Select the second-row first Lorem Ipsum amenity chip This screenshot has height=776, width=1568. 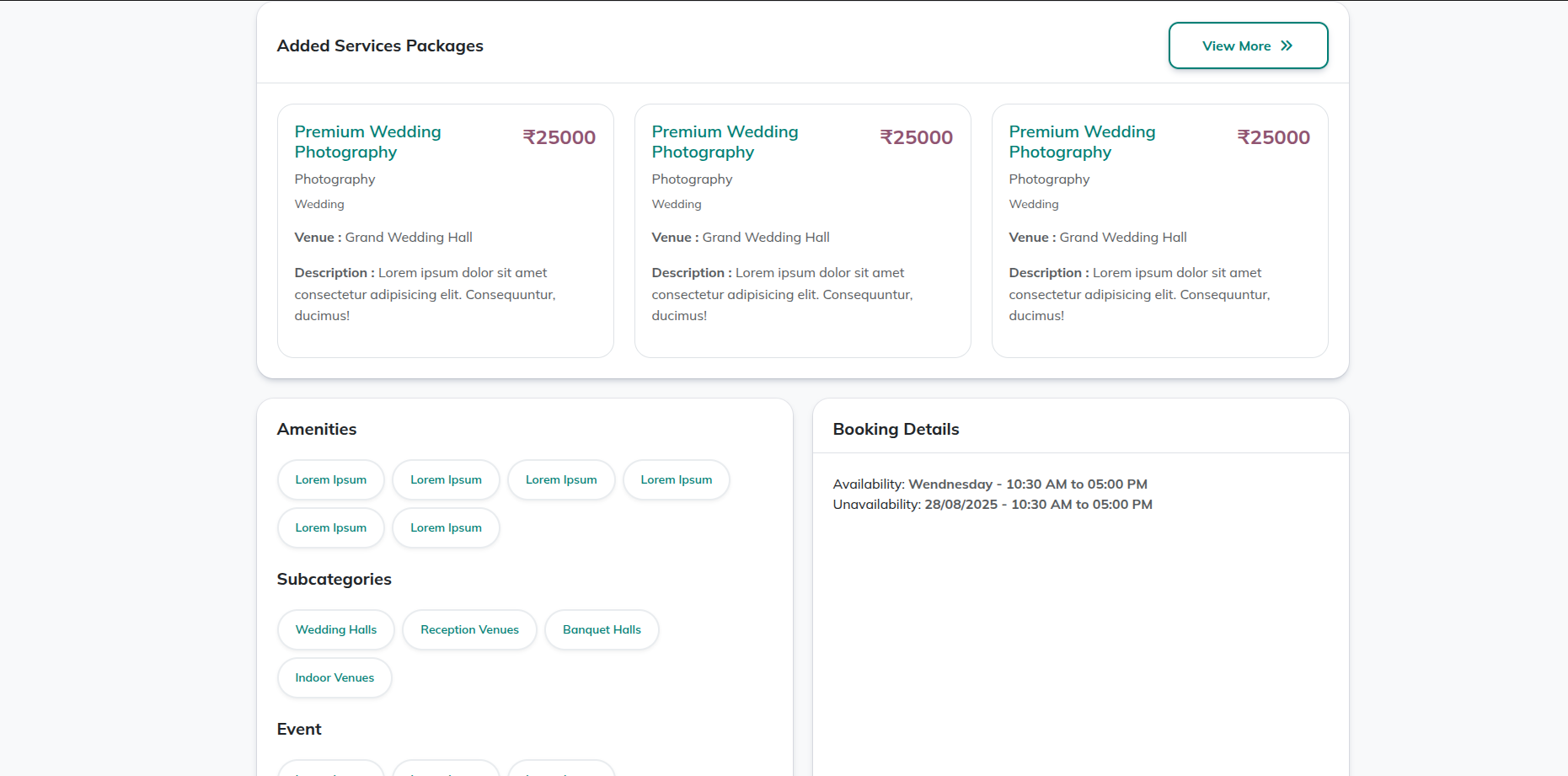(330, 527)
